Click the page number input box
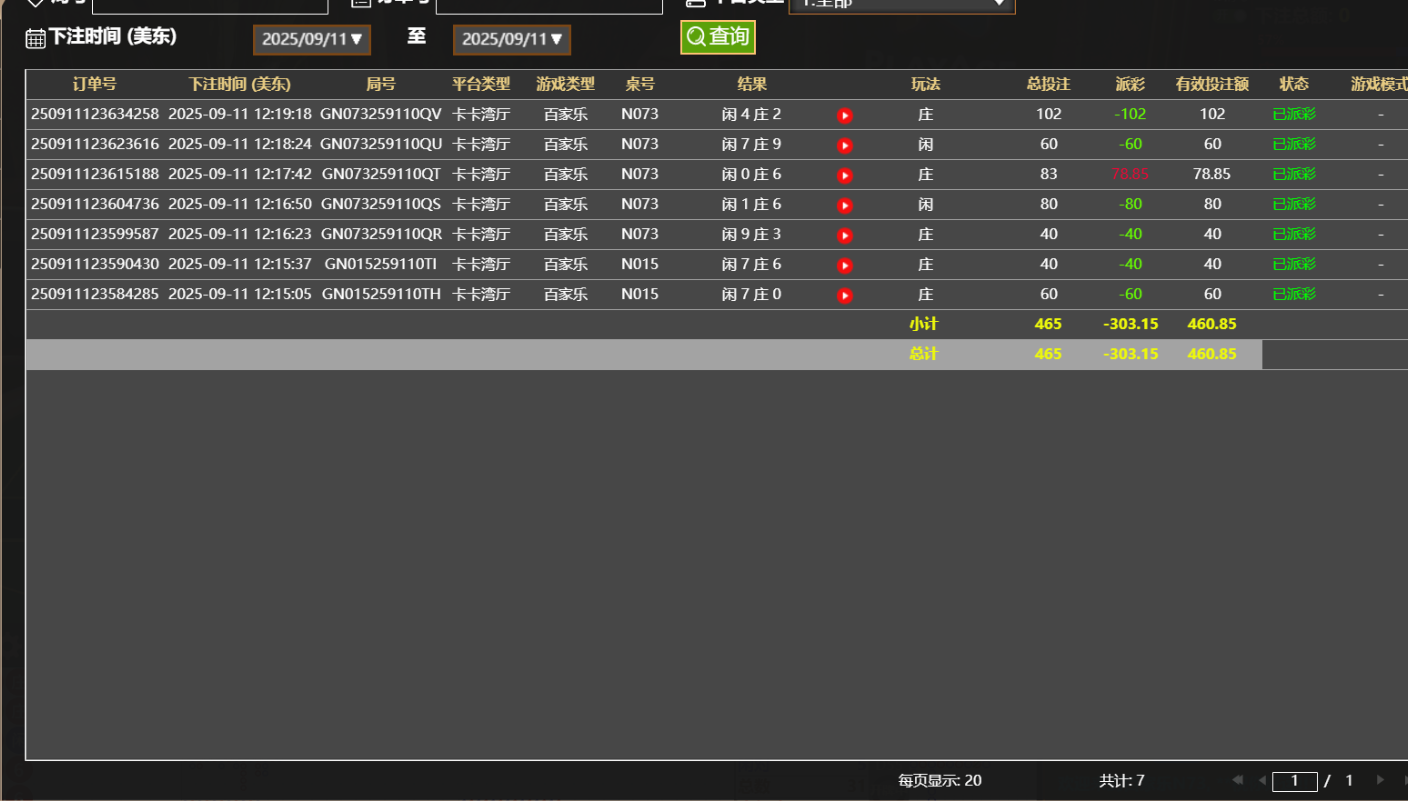The height and width of the screenshot is (801, 1408). click(x=1294, y=781)
